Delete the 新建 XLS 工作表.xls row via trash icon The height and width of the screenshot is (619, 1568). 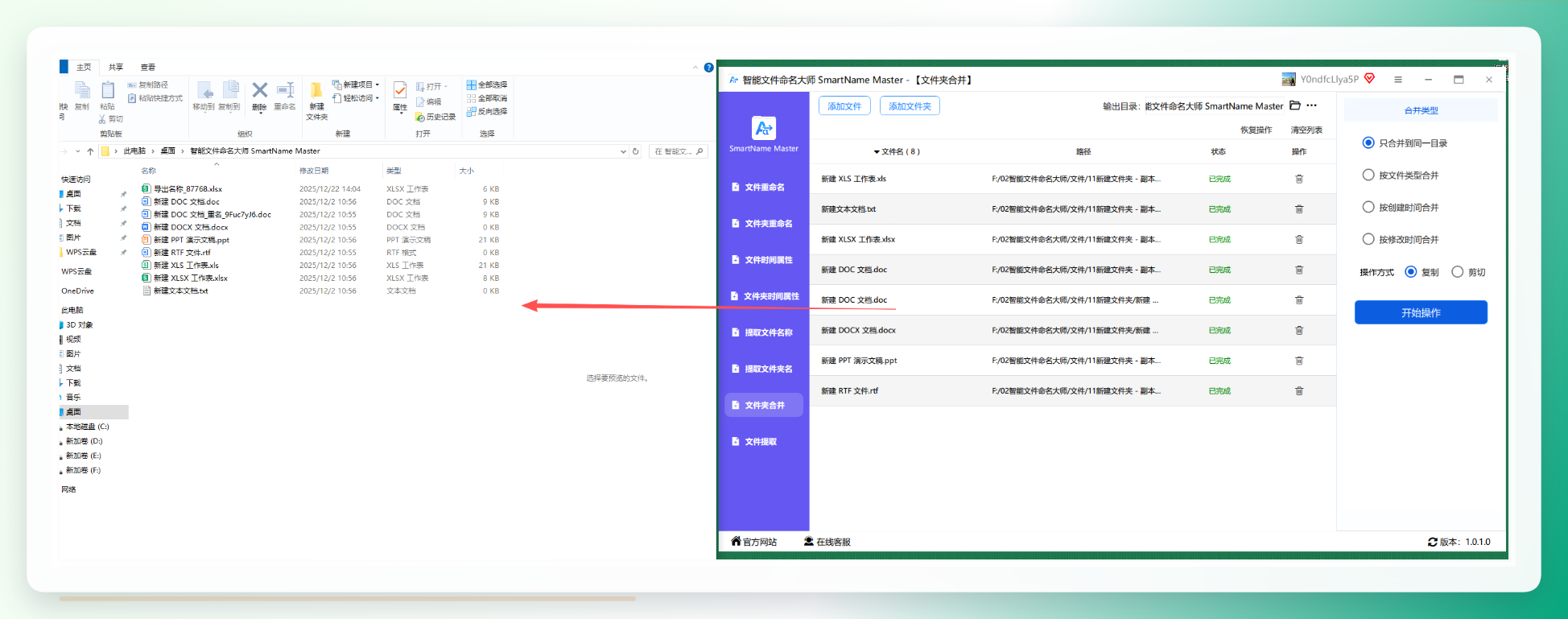[x=1299, y=179]
